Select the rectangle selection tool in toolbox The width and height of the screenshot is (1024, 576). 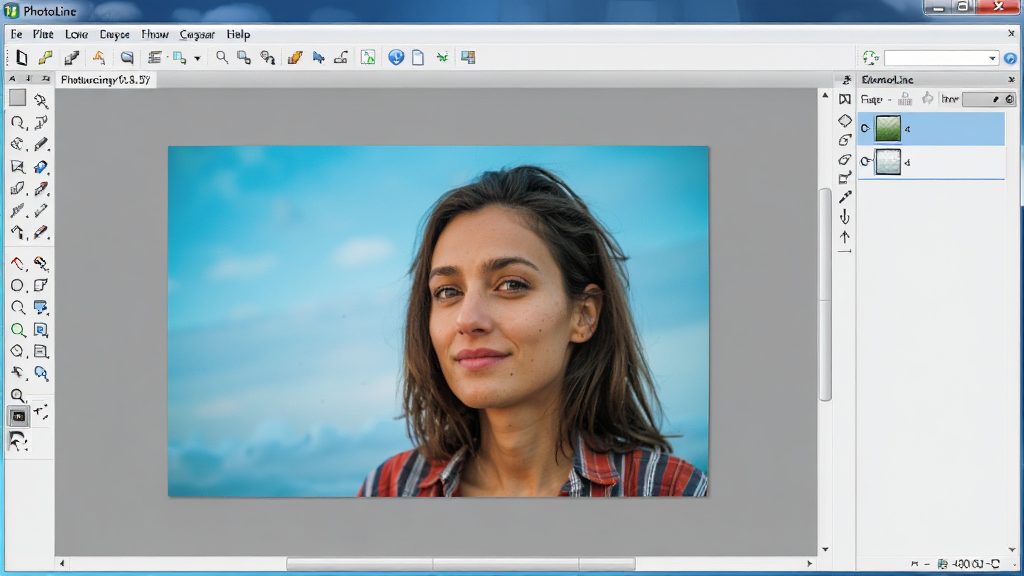point(18,98)
